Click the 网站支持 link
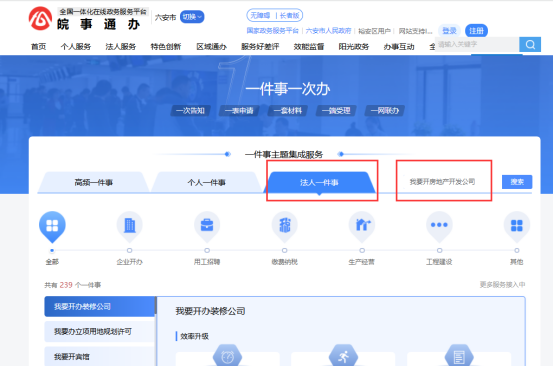 pyautogui.click(x=415, y=31)
